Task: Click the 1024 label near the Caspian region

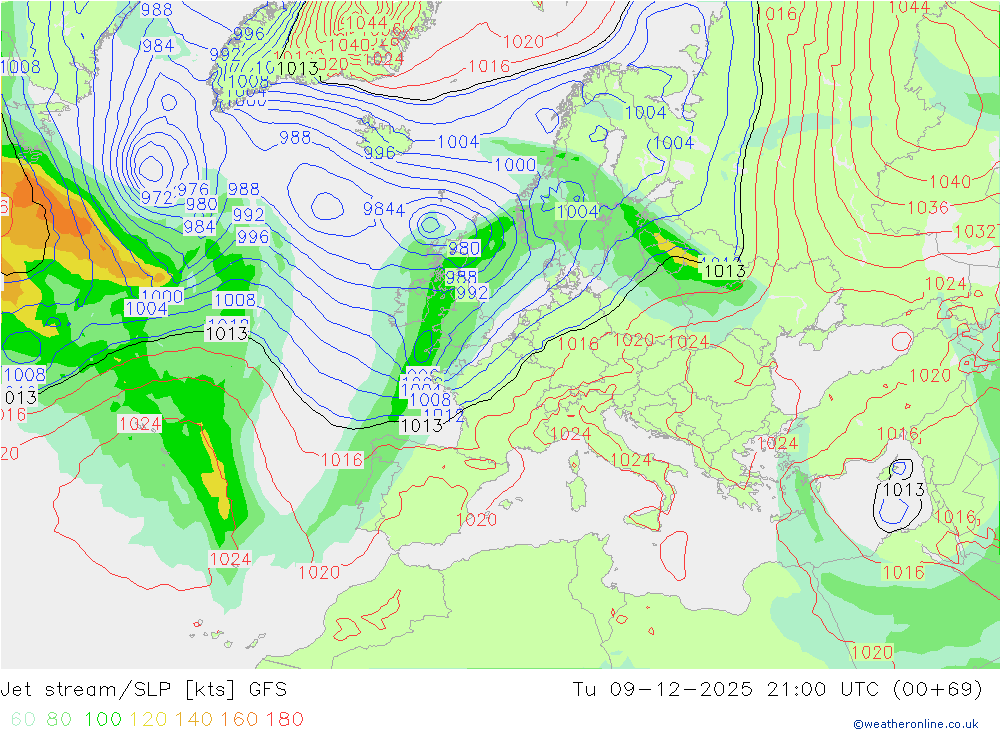Action: click(x=946, y=283)
